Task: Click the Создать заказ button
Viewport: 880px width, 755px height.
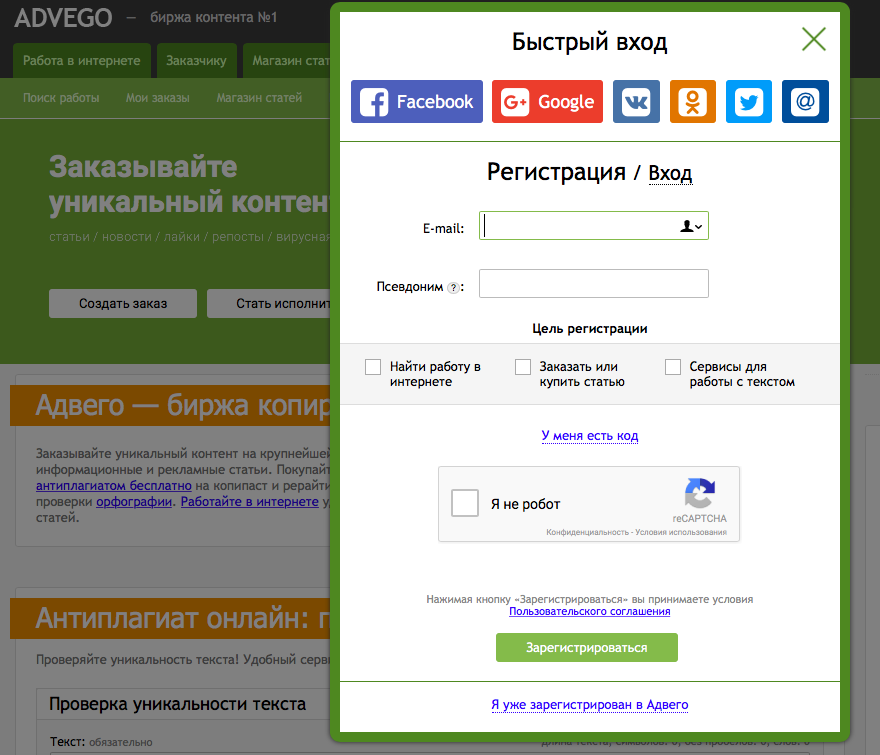Action: (x=123, y=304)
